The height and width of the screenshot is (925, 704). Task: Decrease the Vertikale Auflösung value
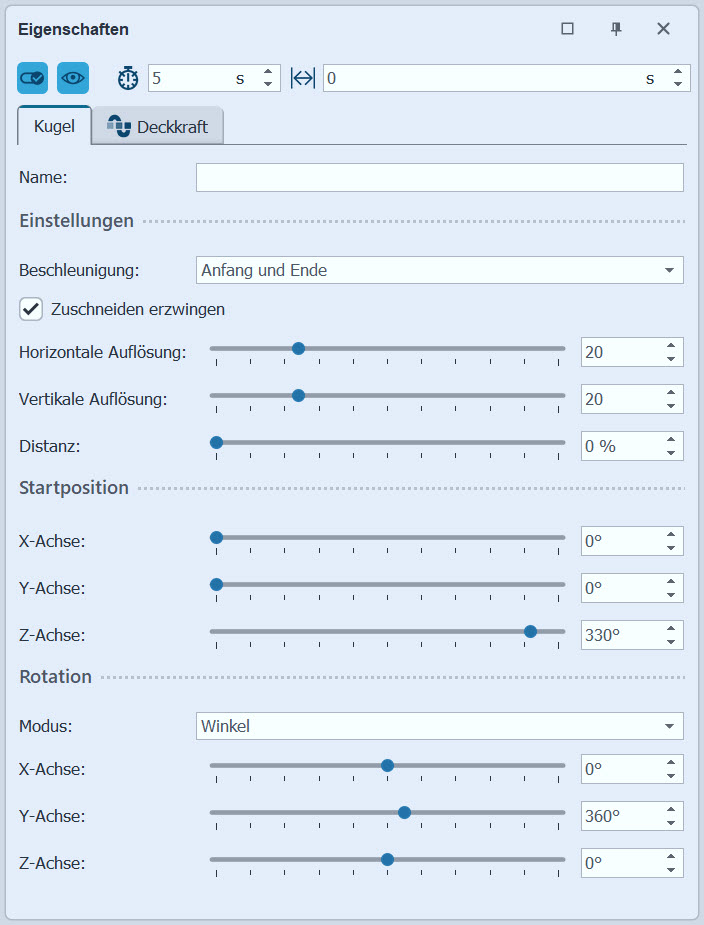tap(671, 406)
